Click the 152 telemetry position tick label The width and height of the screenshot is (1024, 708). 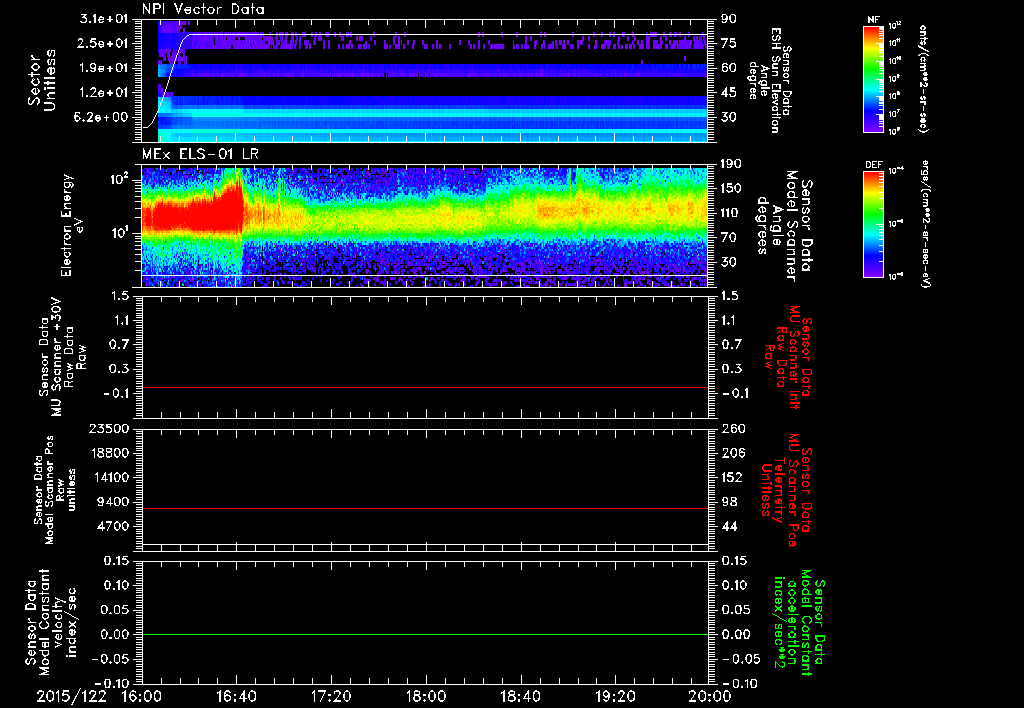click(732, 477)
